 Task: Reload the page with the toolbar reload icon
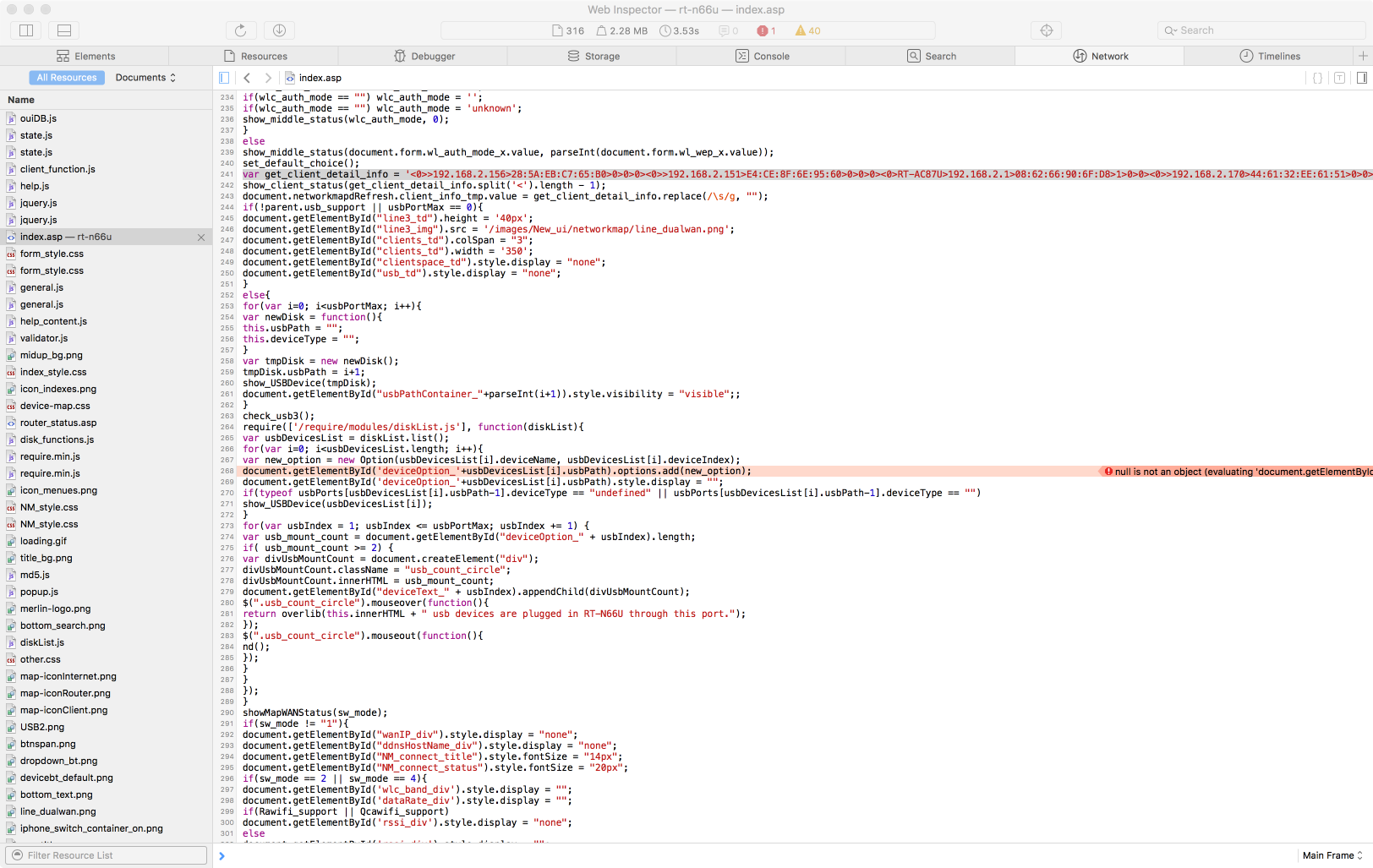[x=240, y=30]
